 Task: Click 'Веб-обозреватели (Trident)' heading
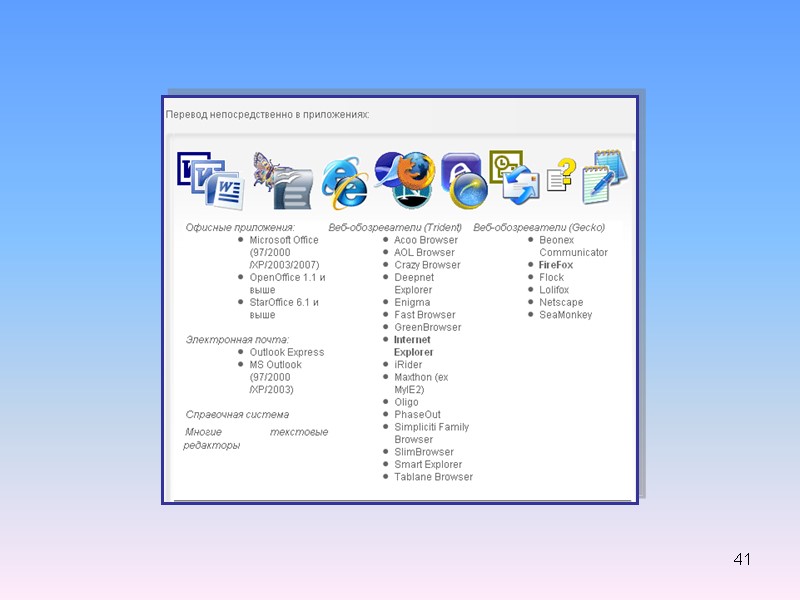[395, 227]
